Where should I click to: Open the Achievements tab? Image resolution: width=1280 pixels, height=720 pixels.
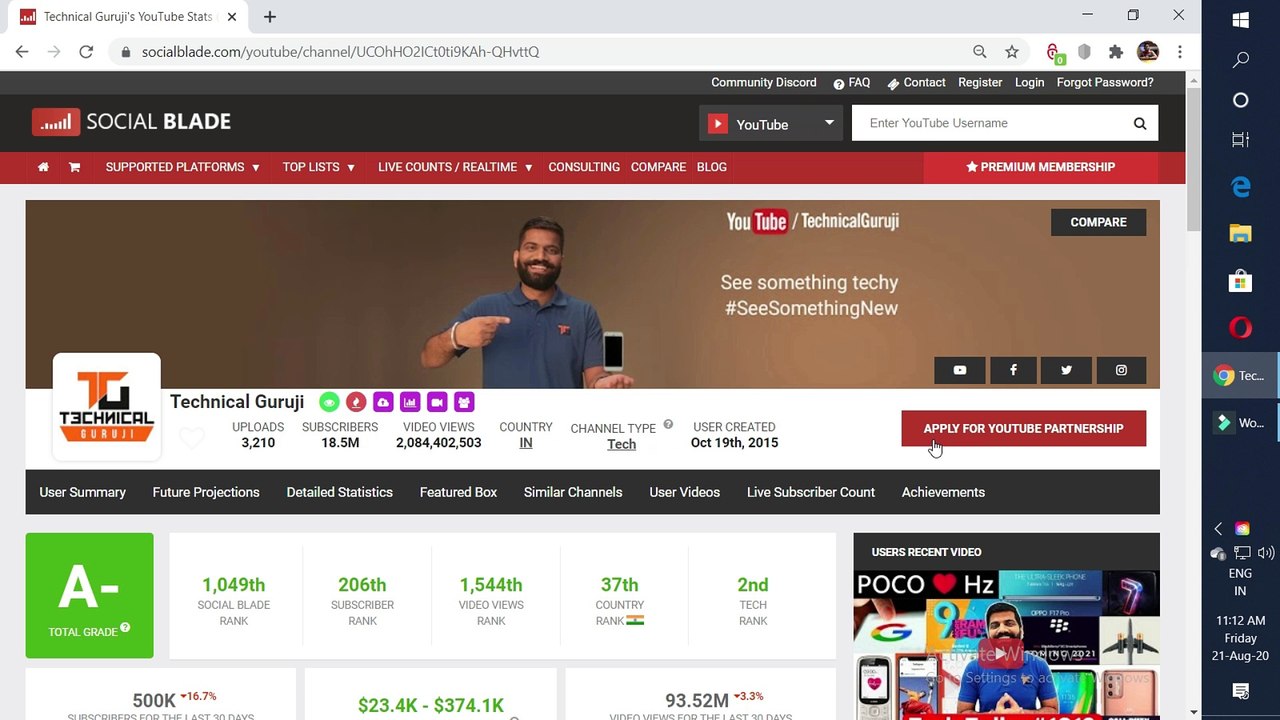pyautogui.click(x=943, y=492)
